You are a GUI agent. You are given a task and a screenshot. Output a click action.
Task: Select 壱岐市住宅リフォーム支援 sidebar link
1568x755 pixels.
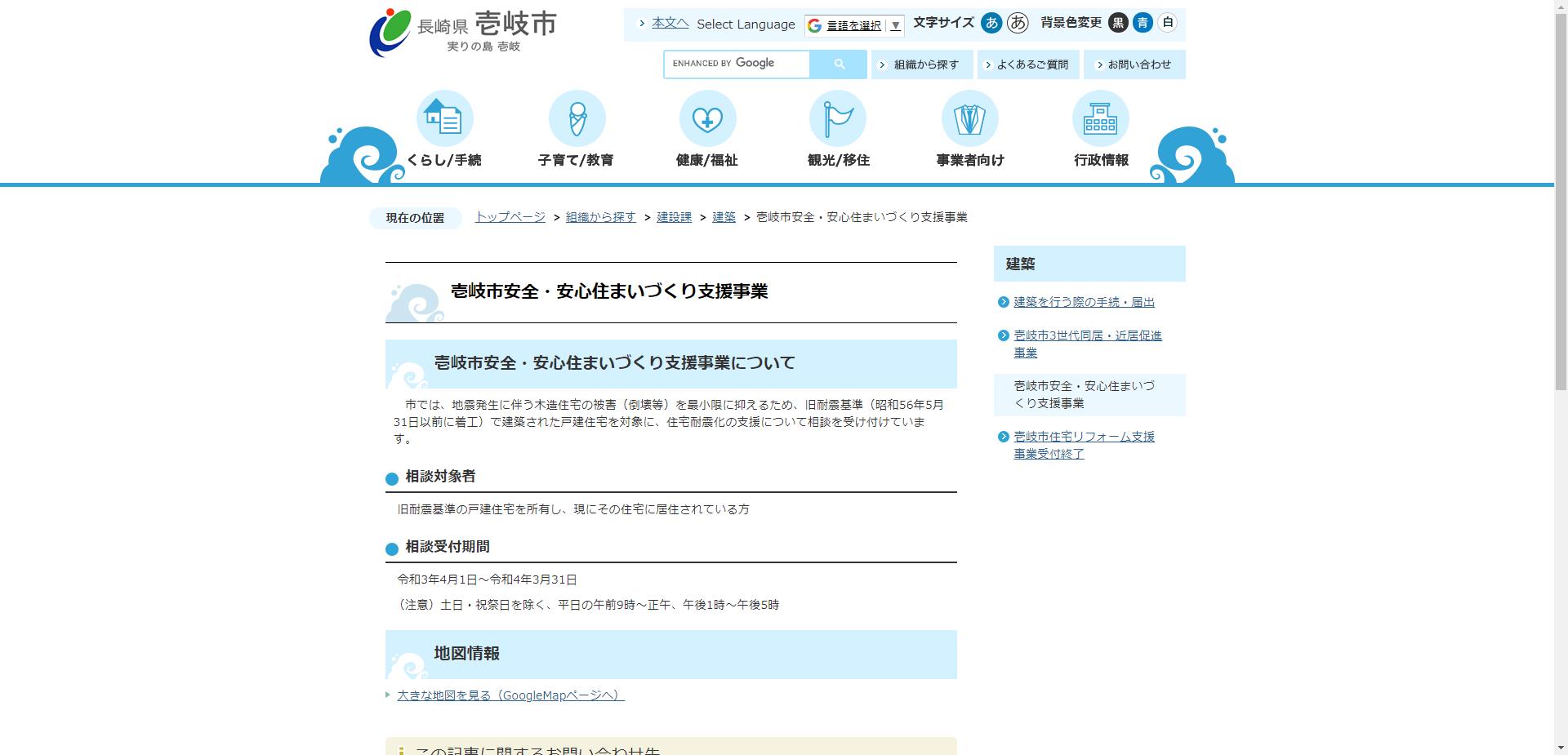click(x=1084, y=437)
